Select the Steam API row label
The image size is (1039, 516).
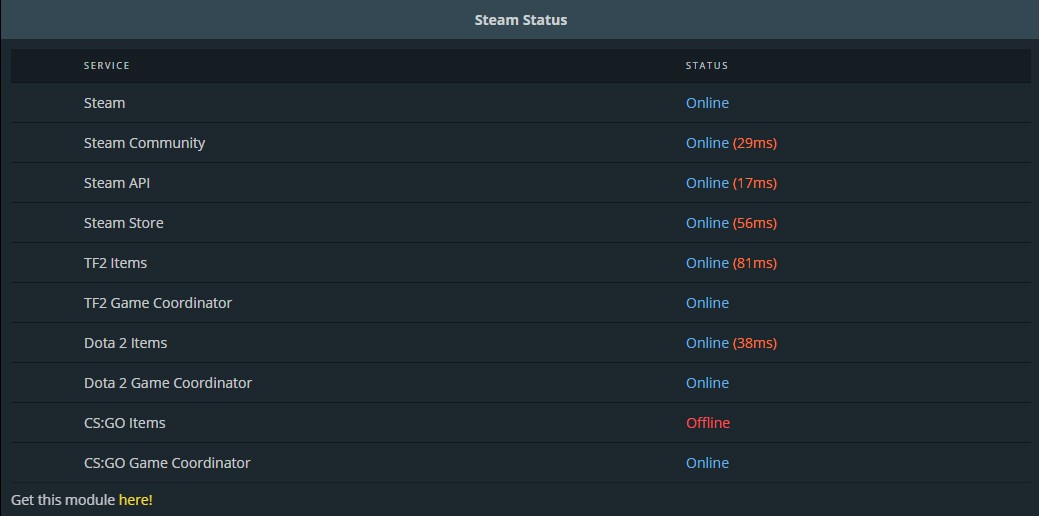(x=117, y=183)
